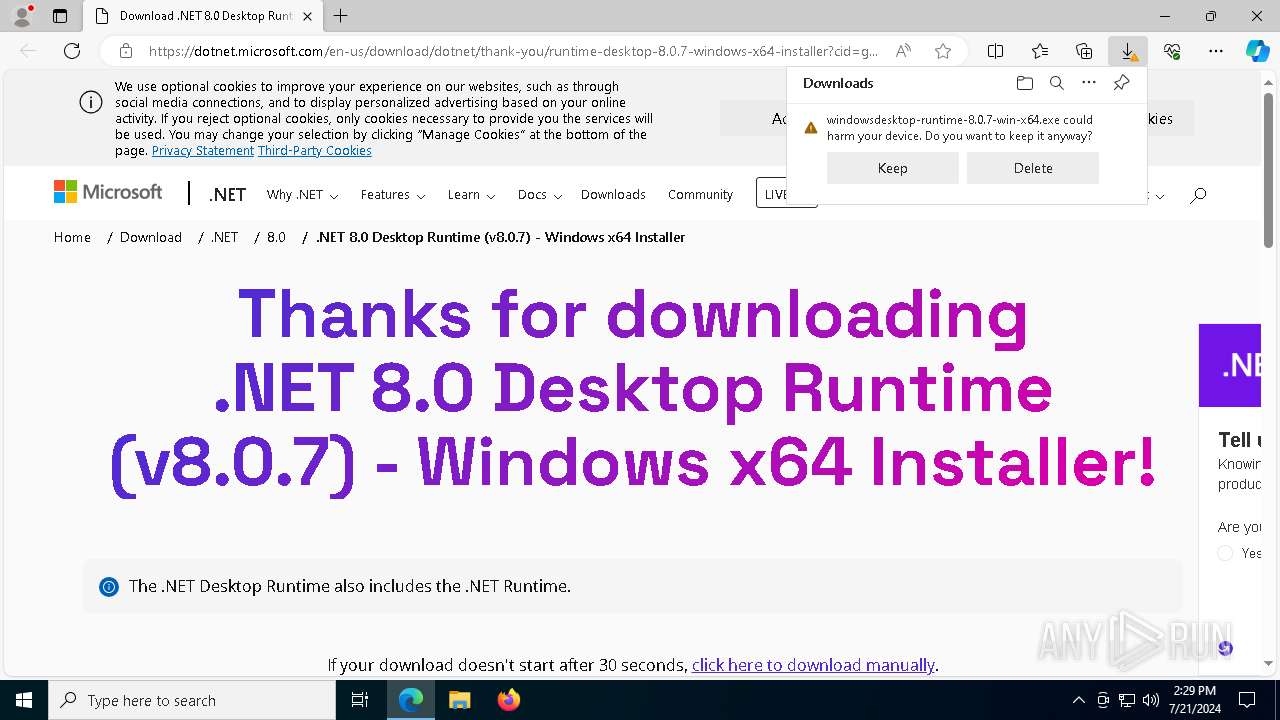Activate Read aloud icon in address bar

pyautogui.click(x=903, y=51)
